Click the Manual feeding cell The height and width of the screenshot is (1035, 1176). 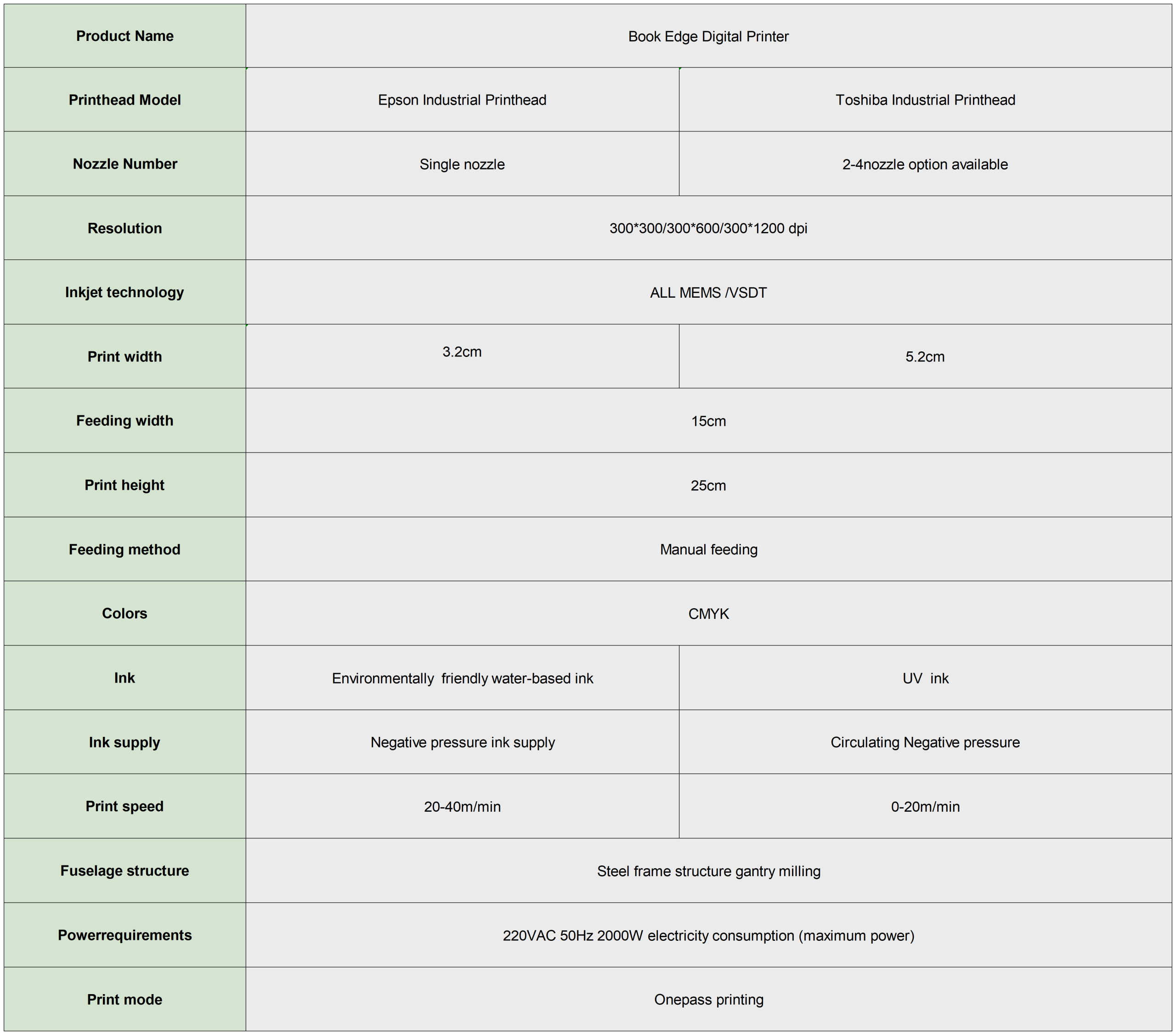coord(708,549)
